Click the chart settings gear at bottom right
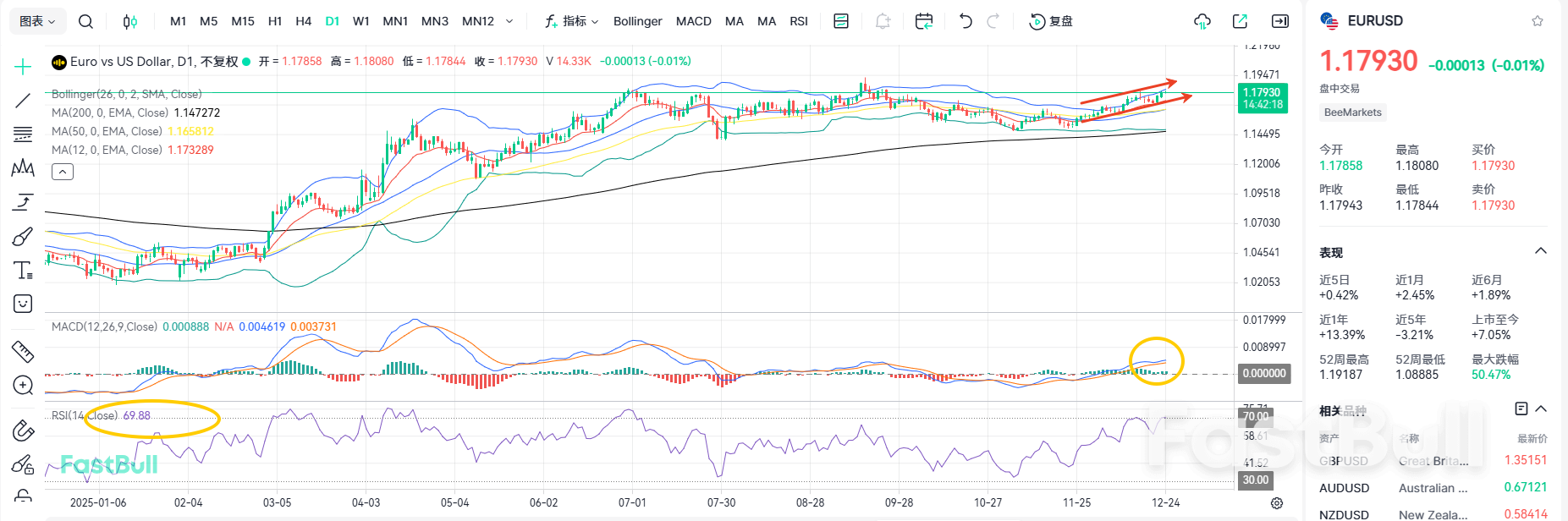Viewport: 1568px width, 521px height. [x=1277, y=503]
